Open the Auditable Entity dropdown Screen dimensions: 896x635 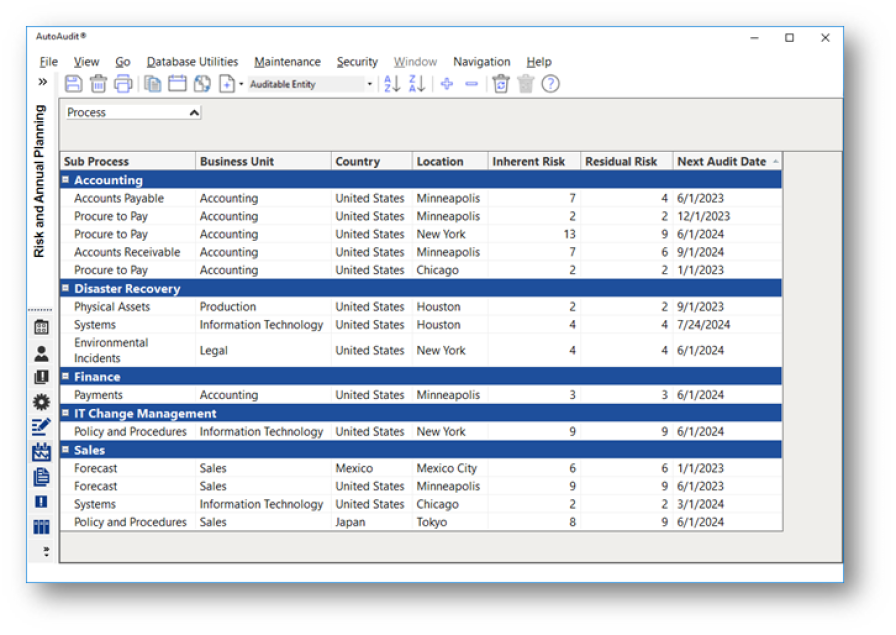pyautogui.click(x=370, y=84)
